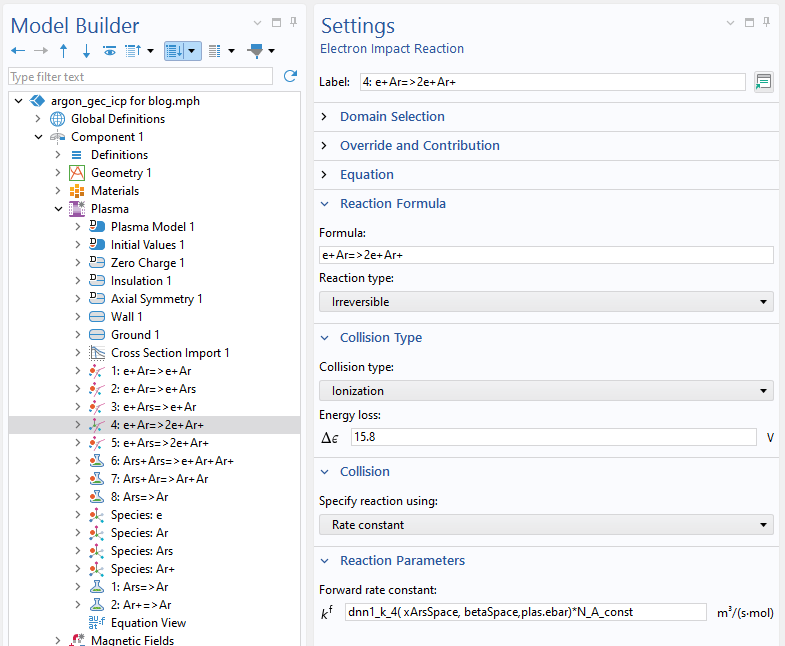Expand the Domain Selection section

point(392,117)
